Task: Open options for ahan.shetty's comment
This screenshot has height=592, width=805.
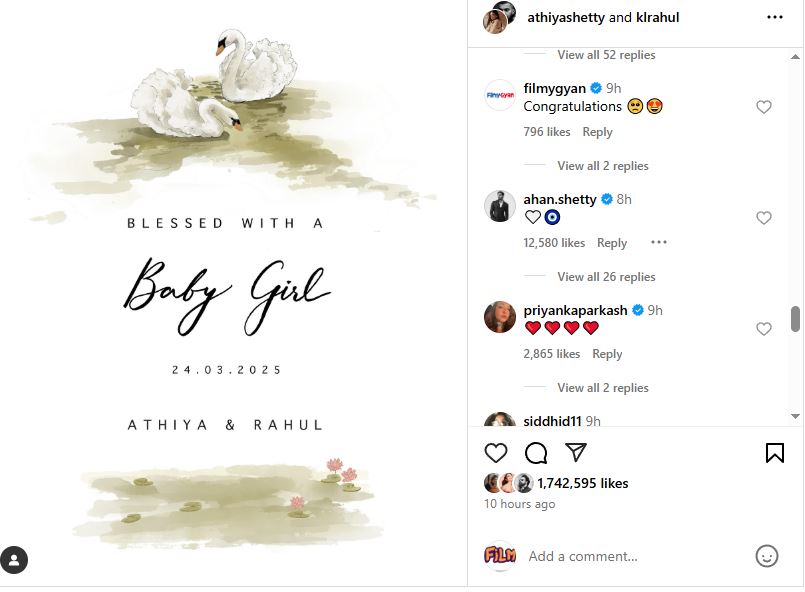Action: click(x=658, y=242)
